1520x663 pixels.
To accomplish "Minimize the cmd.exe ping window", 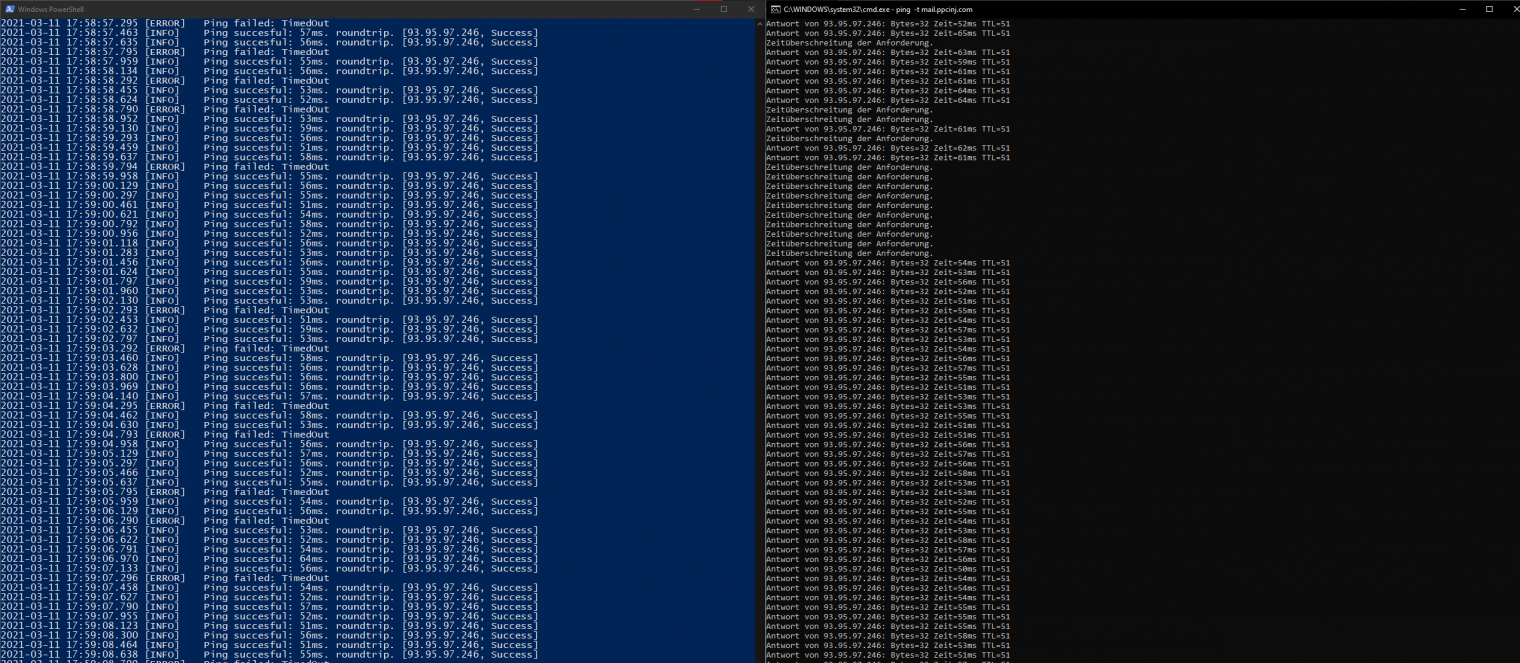I will (x=1462, y=9).
